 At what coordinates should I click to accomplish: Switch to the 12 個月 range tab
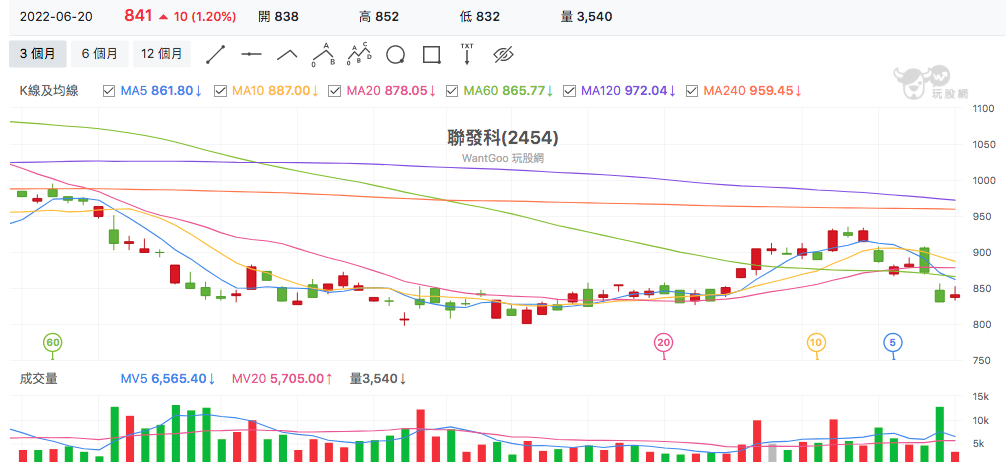tap(162, 54)
